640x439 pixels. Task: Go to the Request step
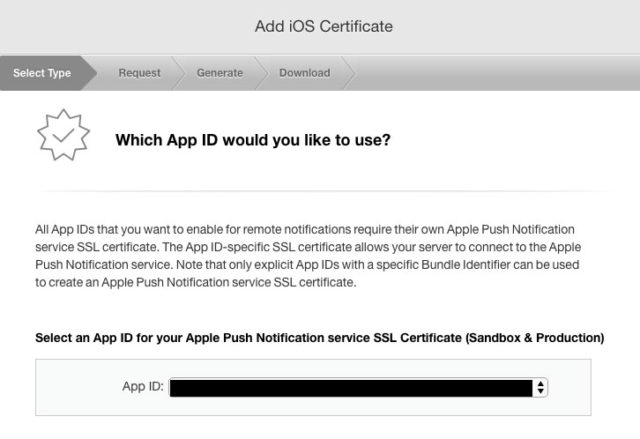pyautogui.click(x=140, y=73)
